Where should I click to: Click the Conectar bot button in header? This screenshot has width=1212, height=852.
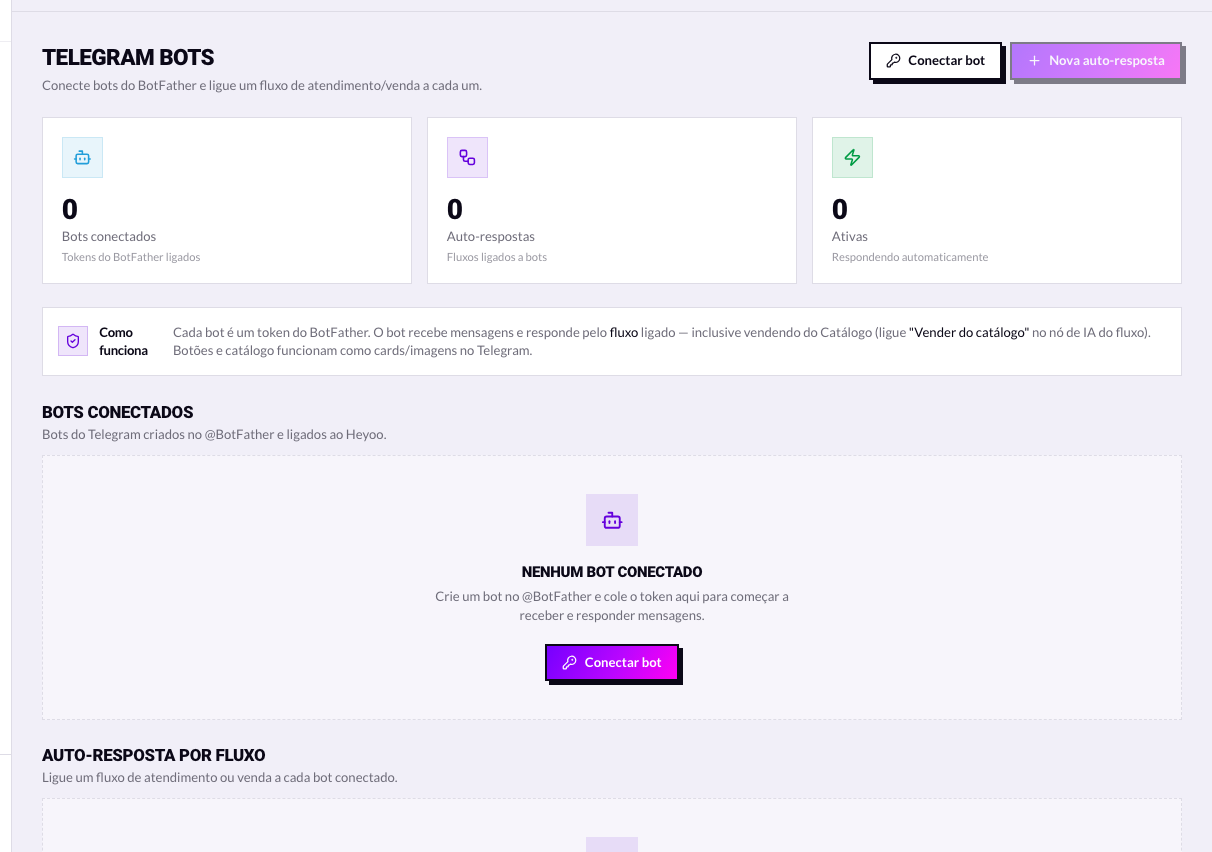(935, 61)
